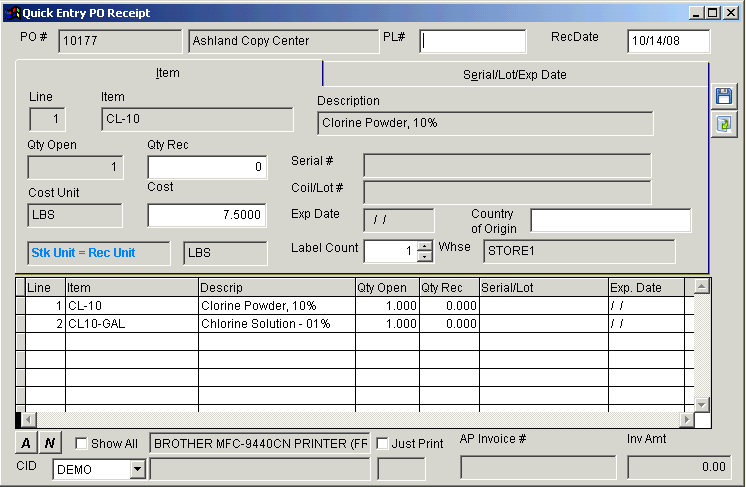
Task: Switch to the Serial/Lot/Exp Date tab
Action: pos(515,74)
